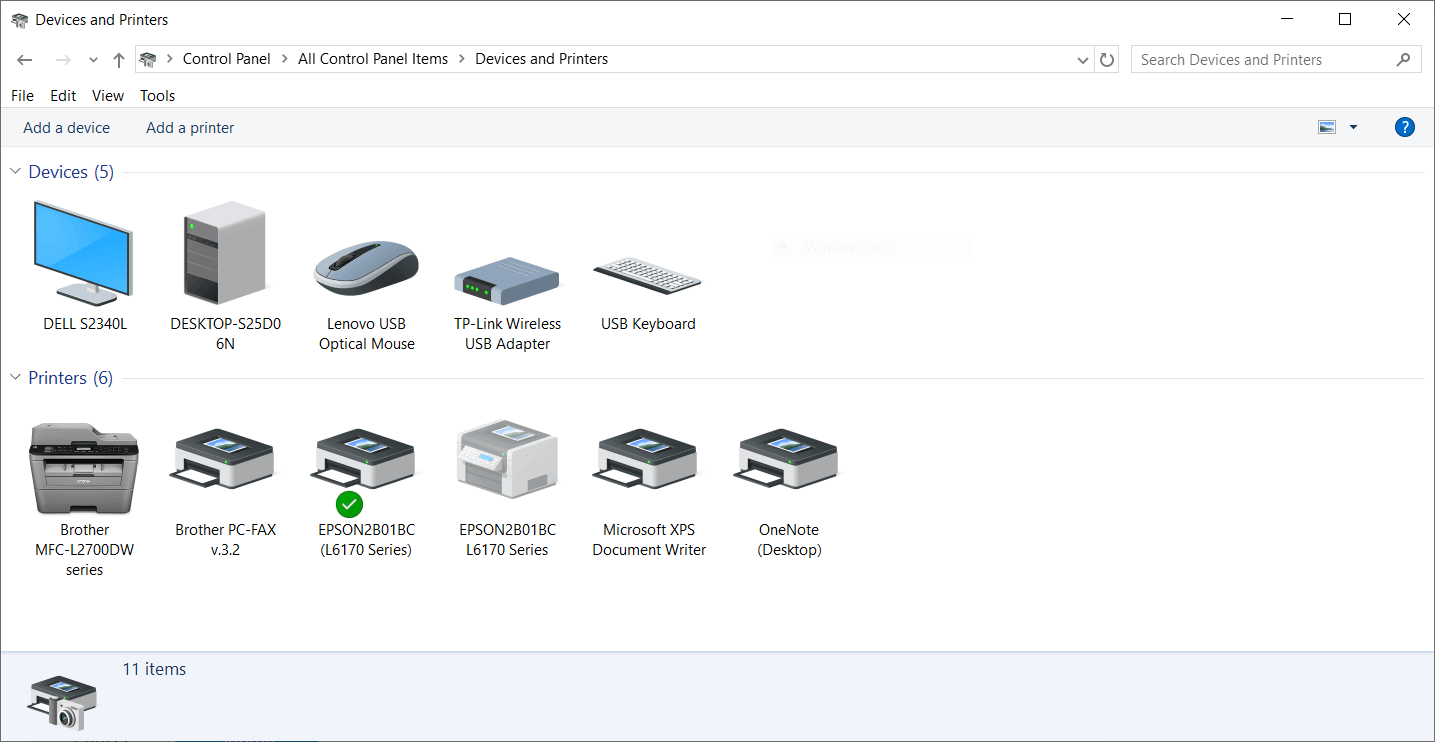Click the Microsoft XPS Document Writer label
The width and height of the screenshot is (1435, 742).
tap(649, 540)
